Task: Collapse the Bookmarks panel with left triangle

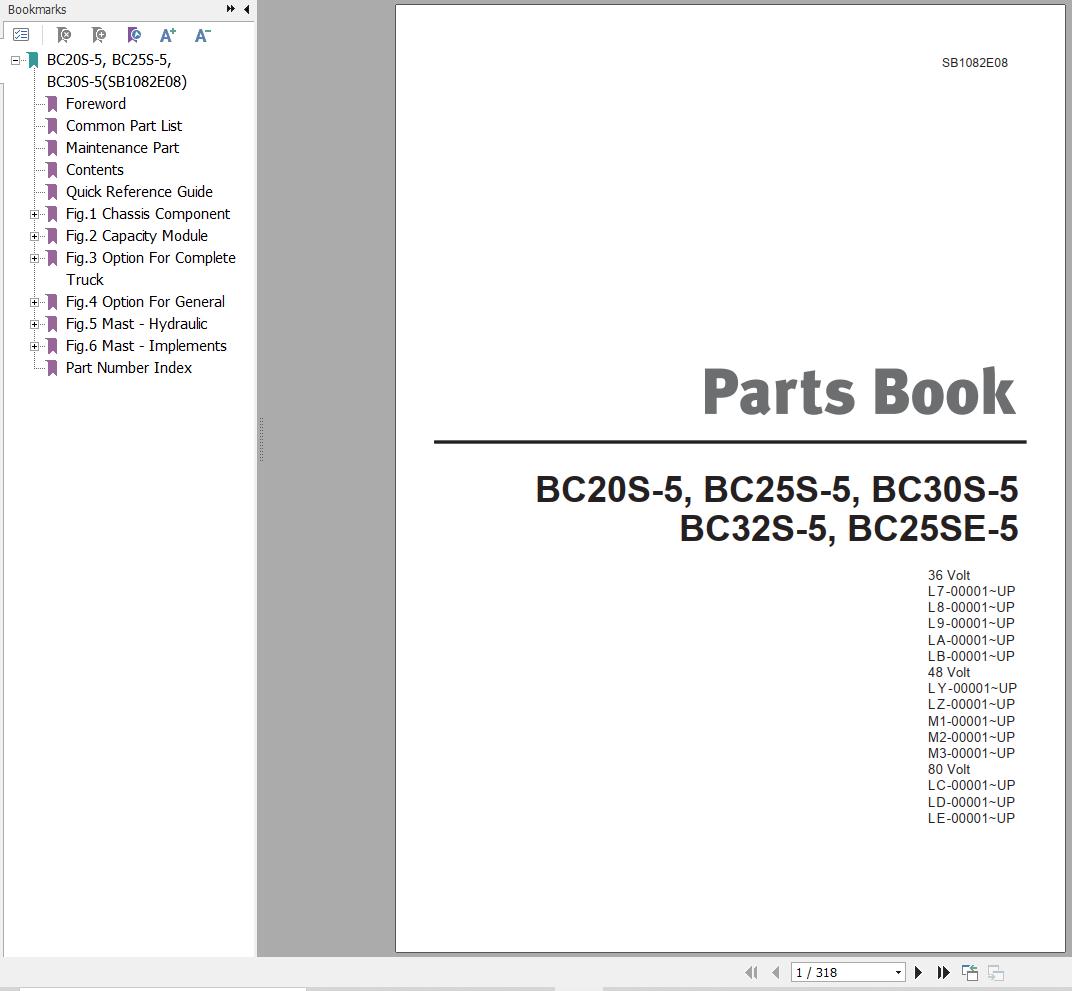Action: pyautogui.click(x=246, y=9)
